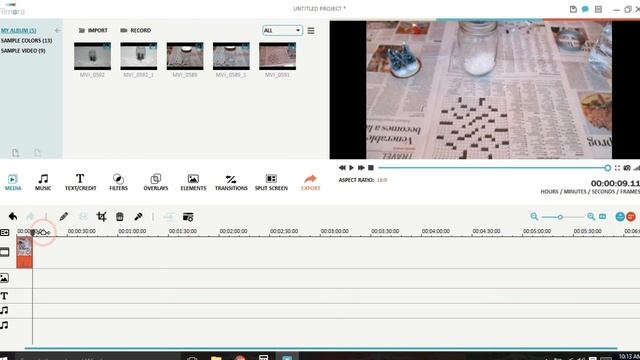Click the orange round timeline mode button
Image resolution: width=640 pixels, height=360 pixels.
631,216
